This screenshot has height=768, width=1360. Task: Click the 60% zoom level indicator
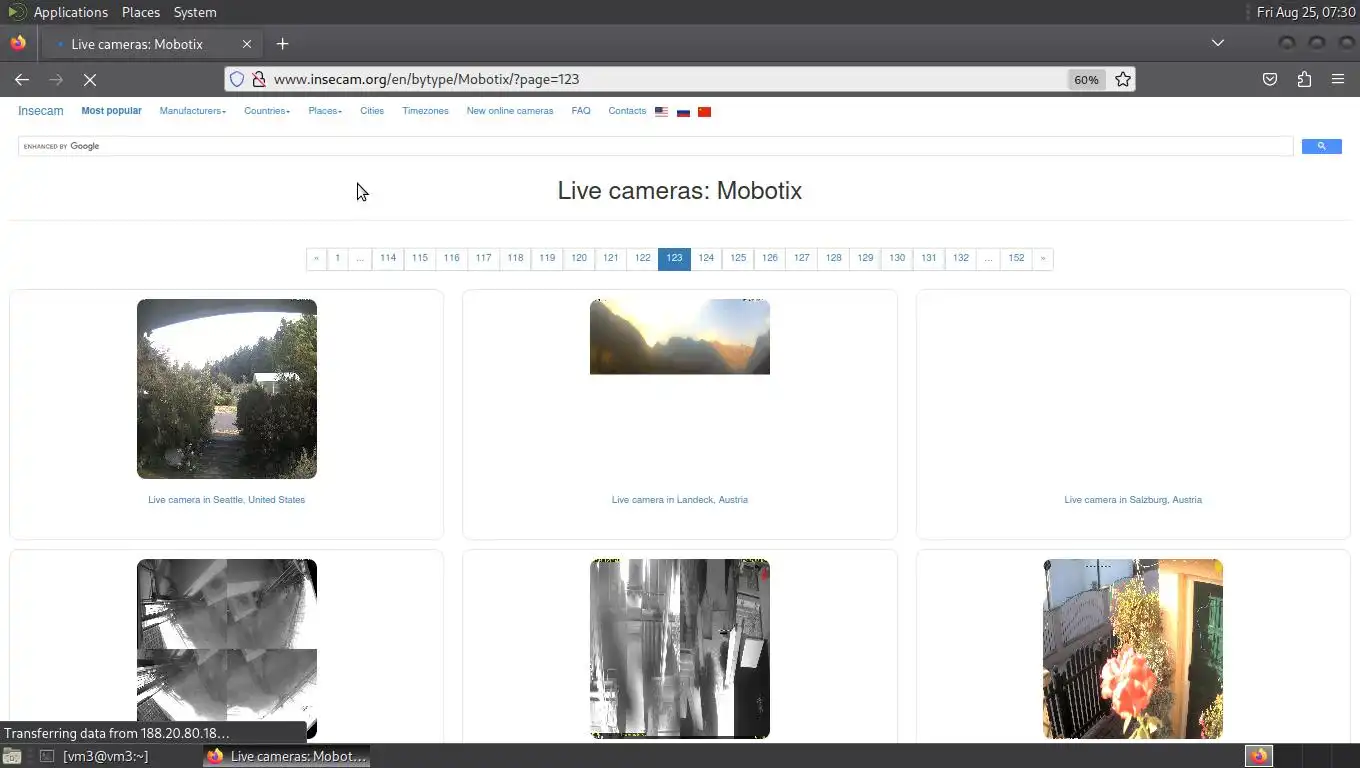(1086, 79)
